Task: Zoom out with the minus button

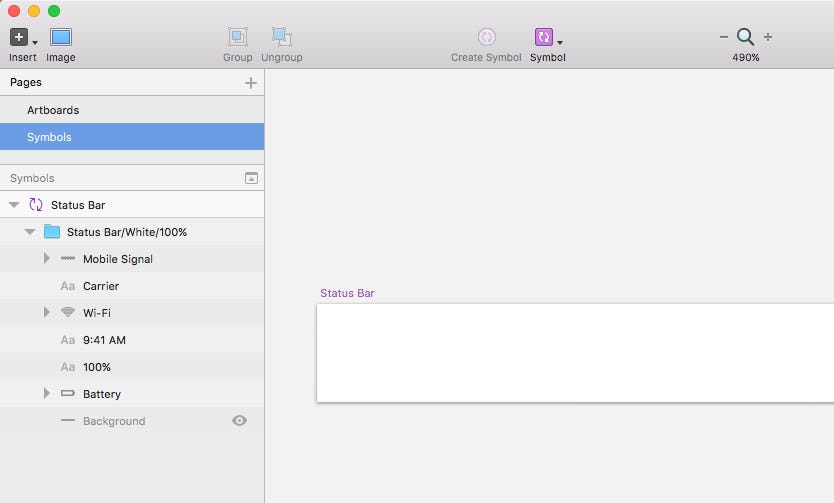Action: (x=723, y=37)
